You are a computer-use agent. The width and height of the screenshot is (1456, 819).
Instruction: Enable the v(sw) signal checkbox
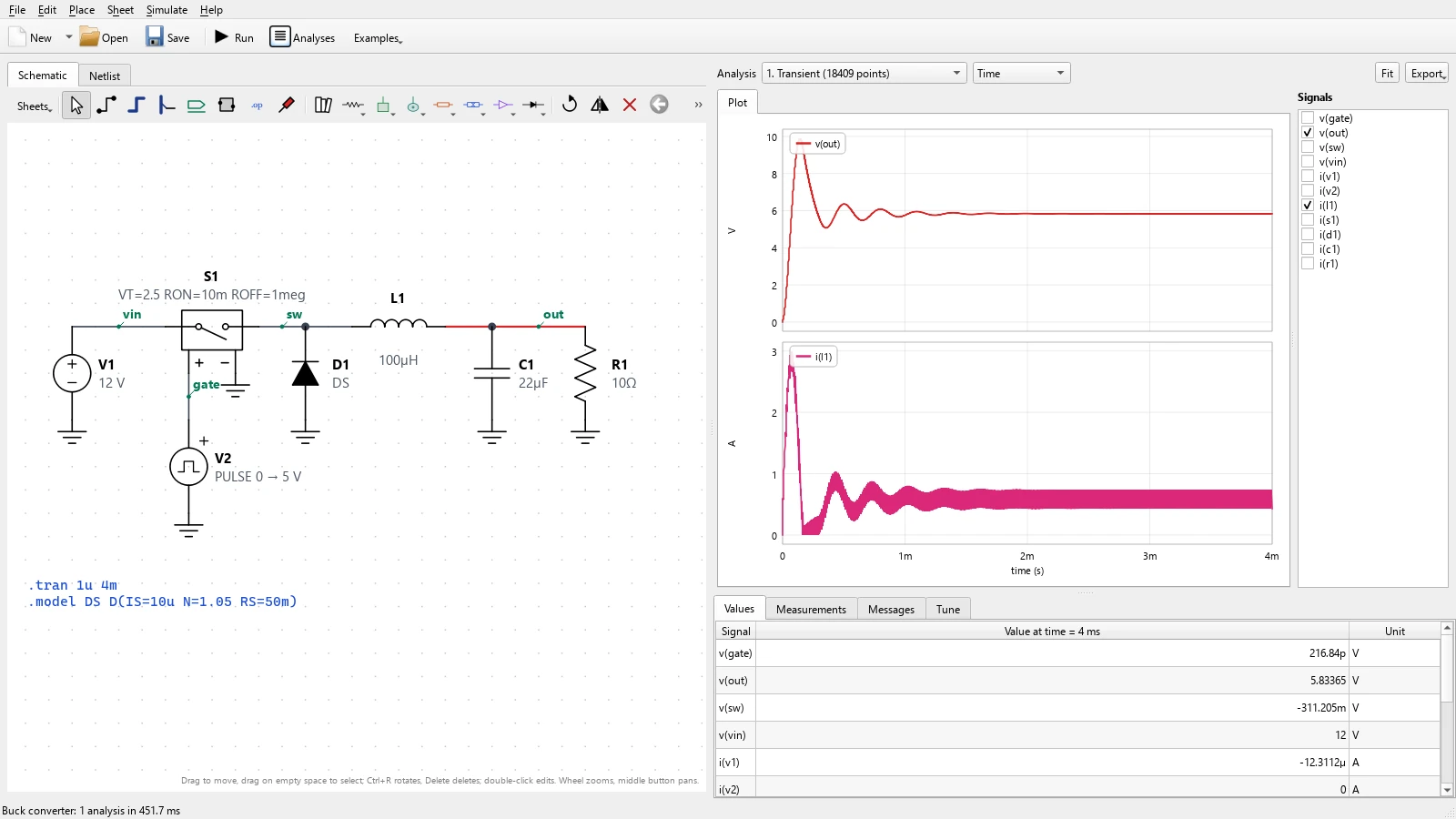(1308, 147)
